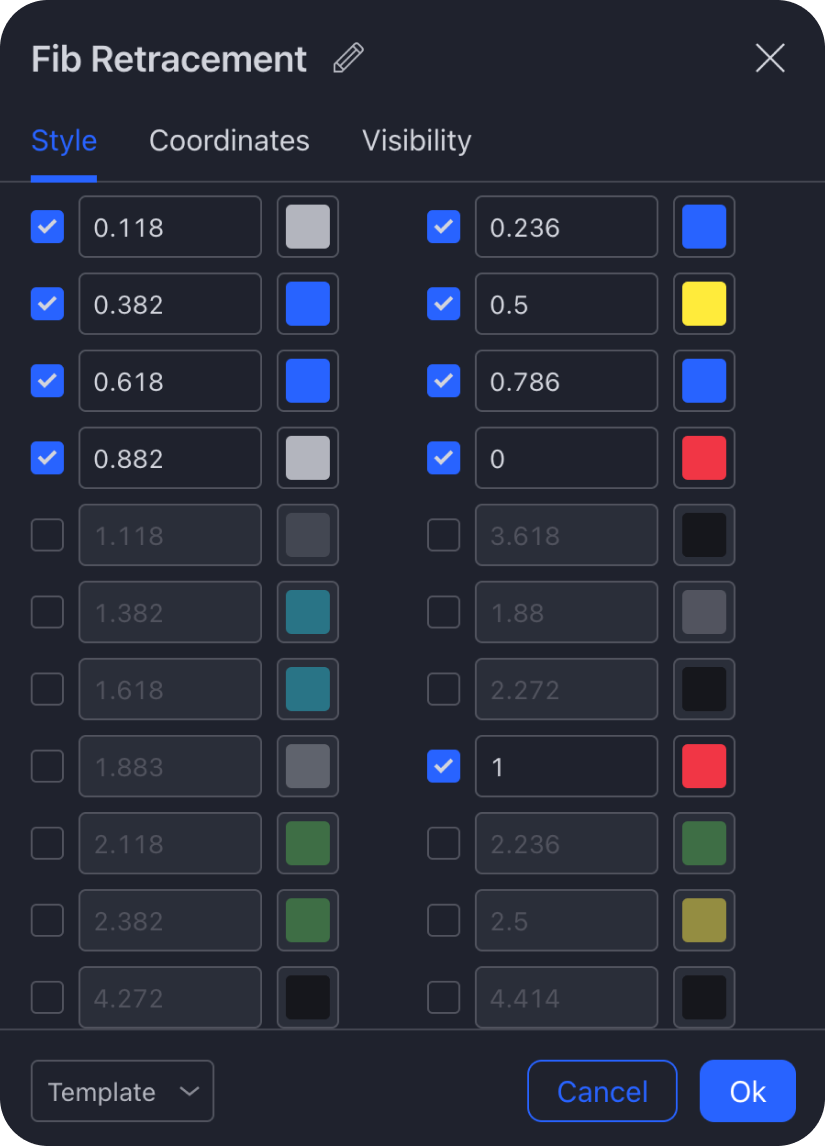Select the Style tab
The width and height of the screenshot is (825, 1146).
(63, 140)
